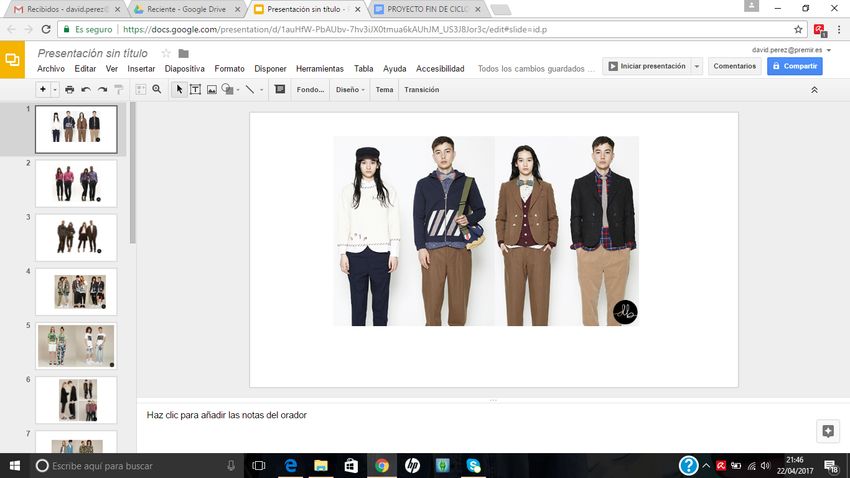The width and height of the screenshot is (850, 478).
Task: Select the text box tool
Action: (x=195, y=89)
